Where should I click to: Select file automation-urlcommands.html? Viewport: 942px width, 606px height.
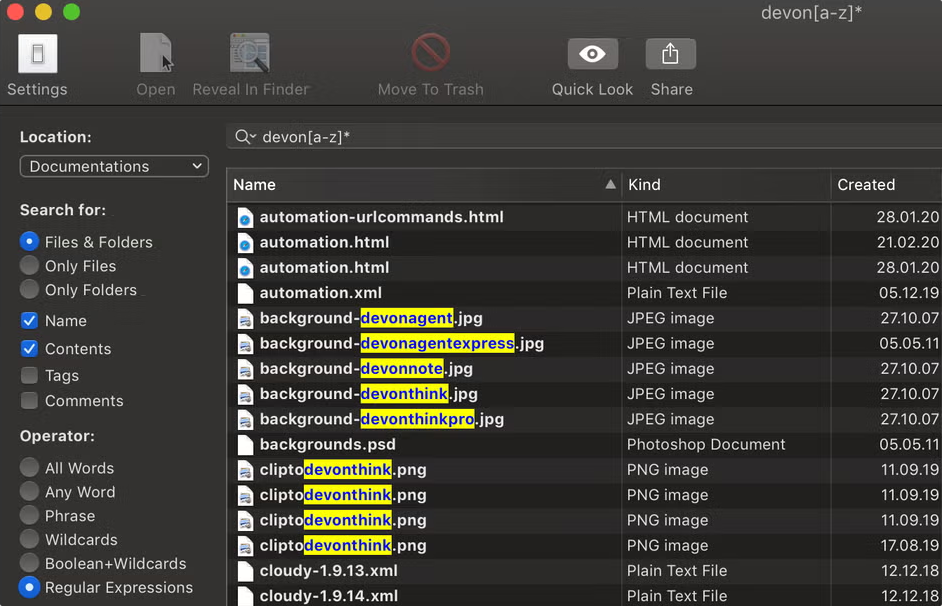pyautogui.click(x=381, y=217)
